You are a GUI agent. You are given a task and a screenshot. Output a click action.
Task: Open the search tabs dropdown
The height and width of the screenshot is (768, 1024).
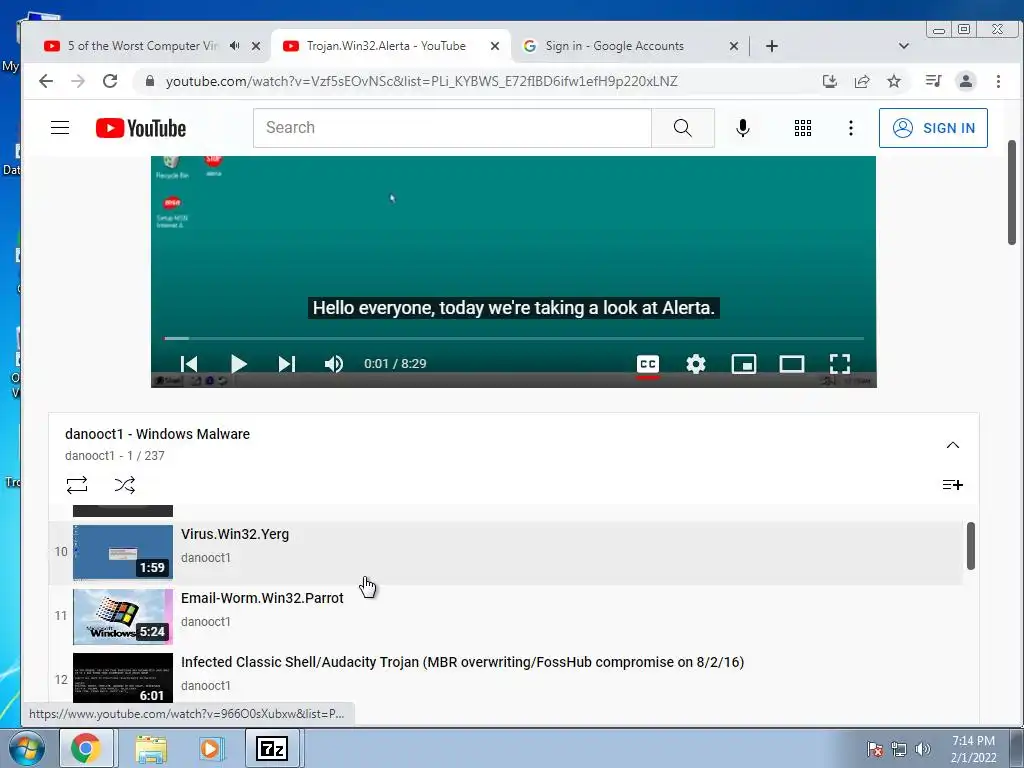903,46
